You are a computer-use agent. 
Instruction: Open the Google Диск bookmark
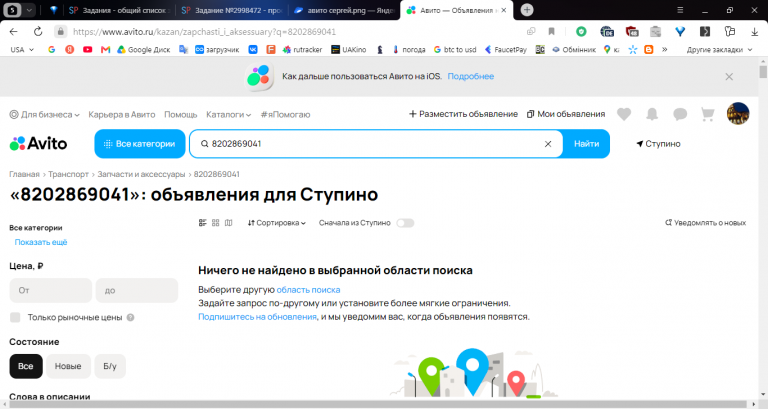[144, 49]
